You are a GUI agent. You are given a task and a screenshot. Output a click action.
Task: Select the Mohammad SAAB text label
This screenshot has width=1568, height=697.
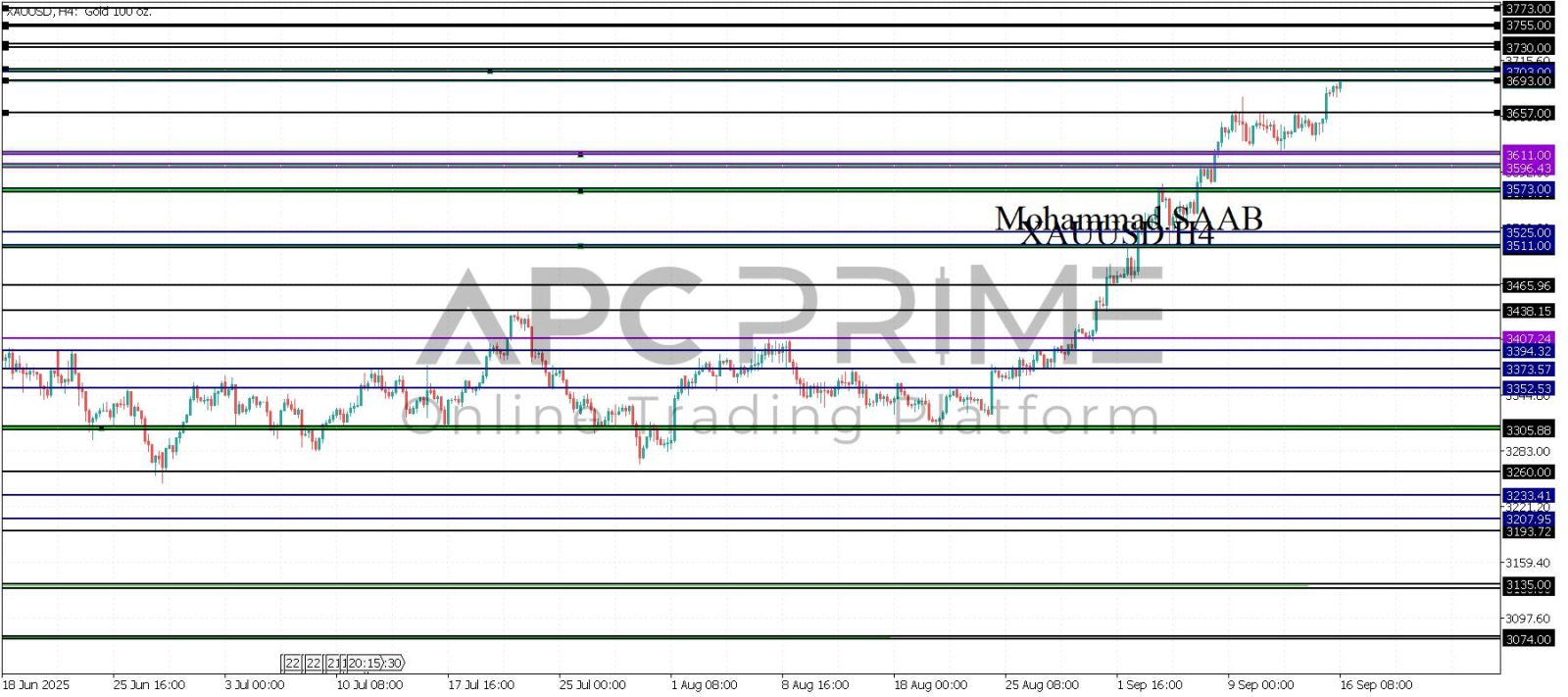coord(1128,219)
